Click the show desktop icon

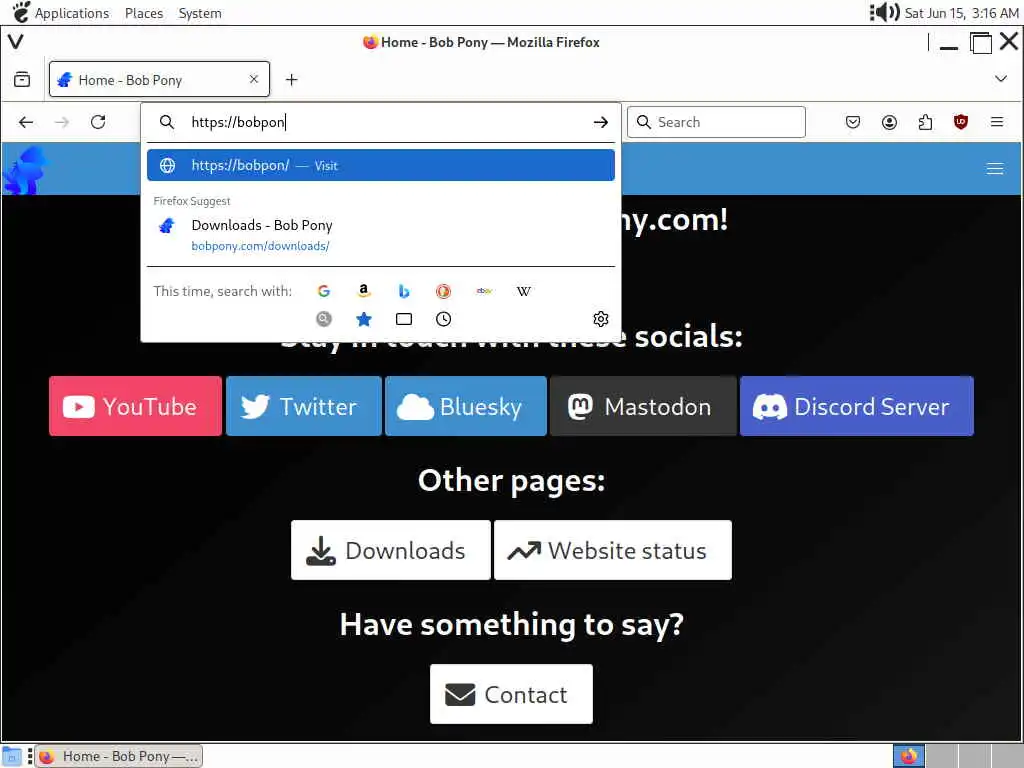click(x=12, y=756)
